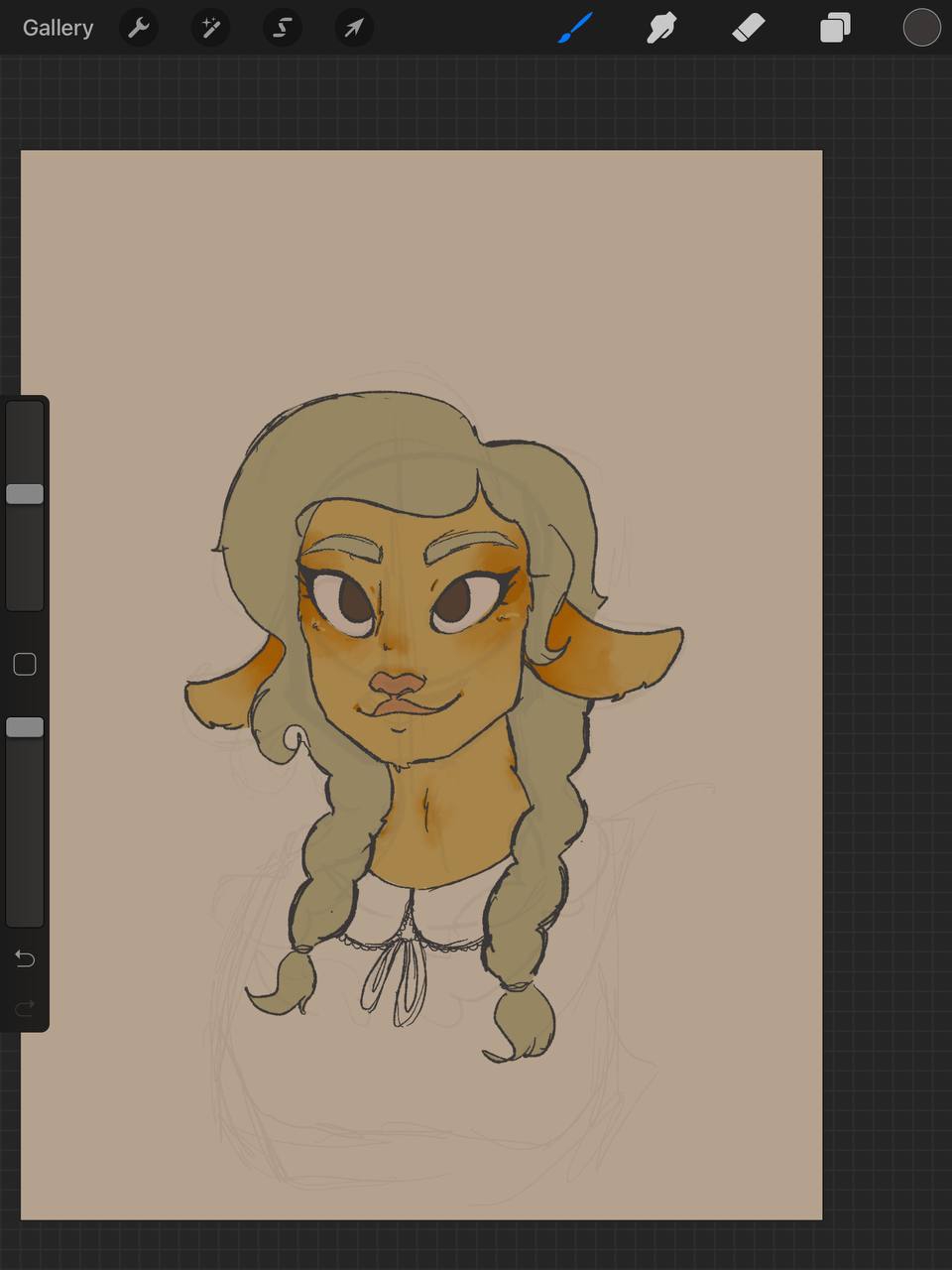The height and width of the screenshot is (1270, 952).
Task: Open the color picker circle
Action: click(x=921, y=28)
